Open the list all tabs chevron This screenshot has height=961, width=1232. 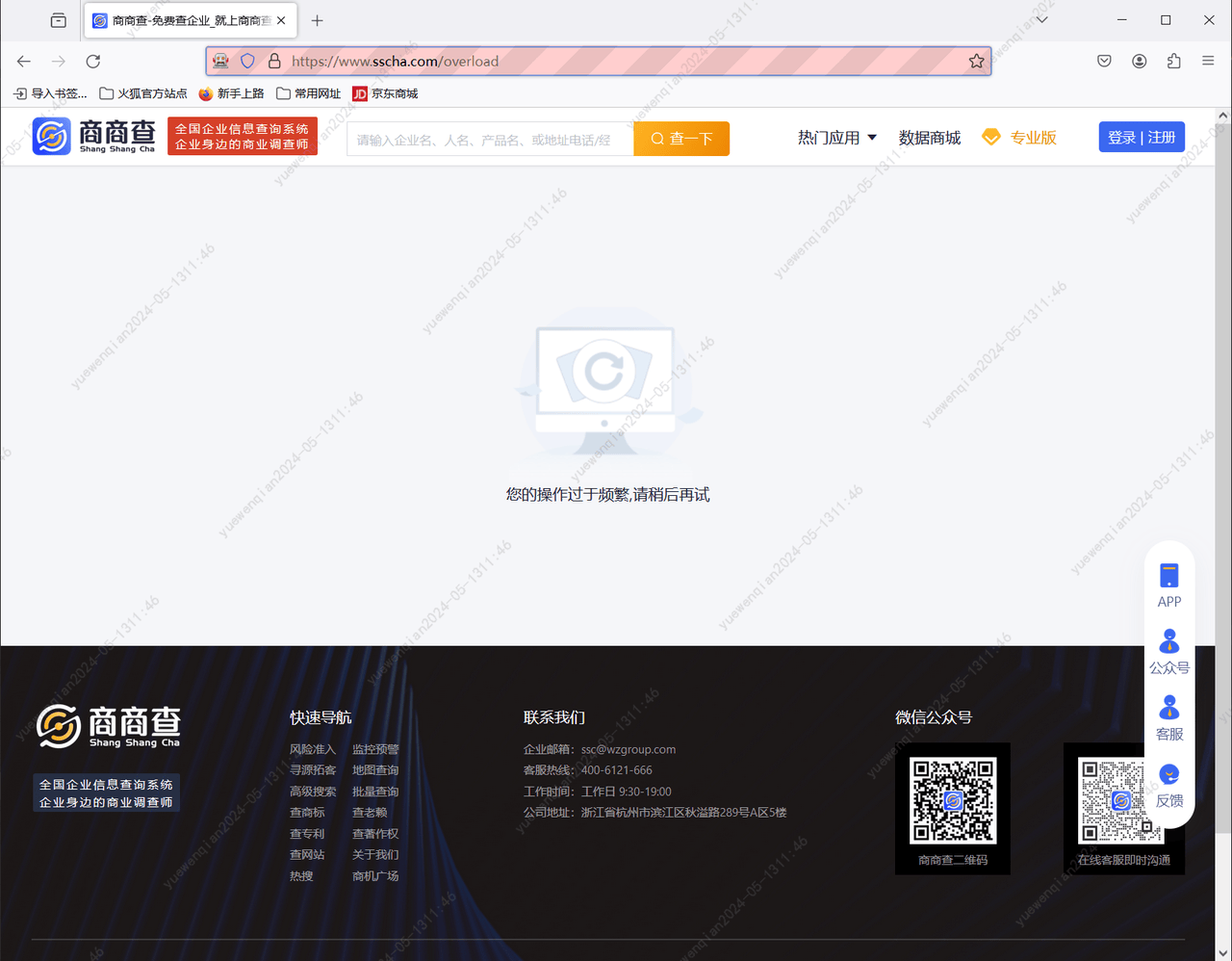pyautogui.click(x=1041, y=20)
